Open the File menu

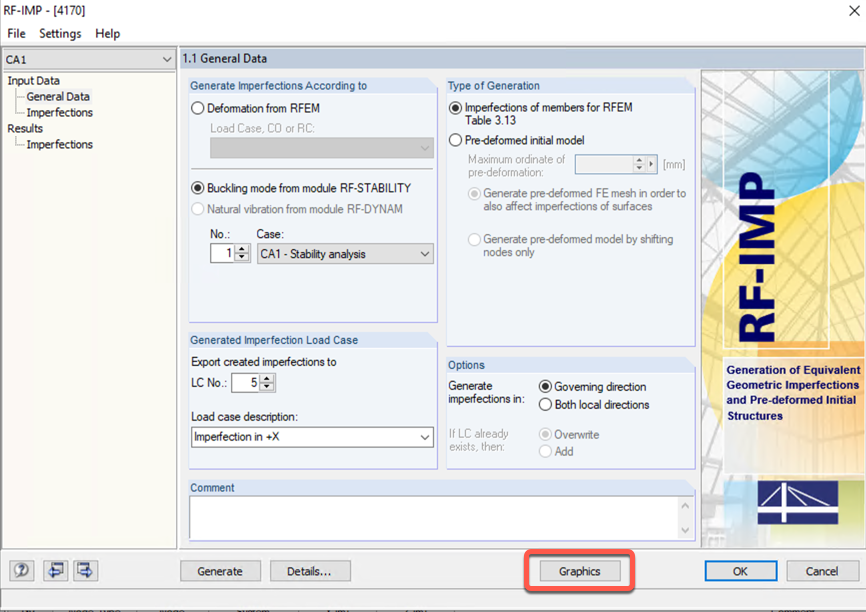[17, 34]
